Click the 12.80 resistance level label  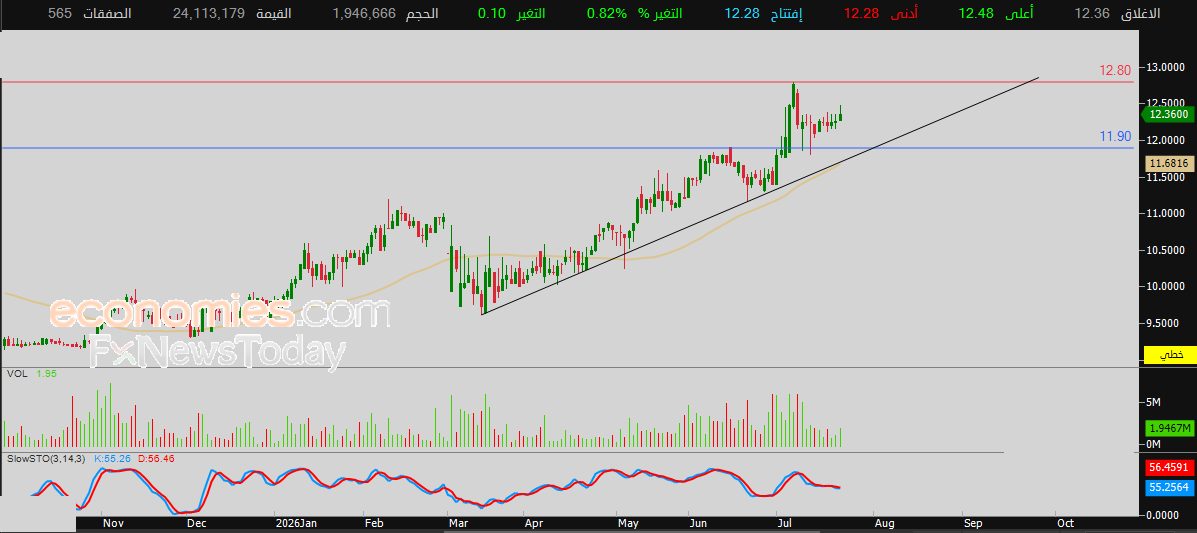(x=1115, y=71)
